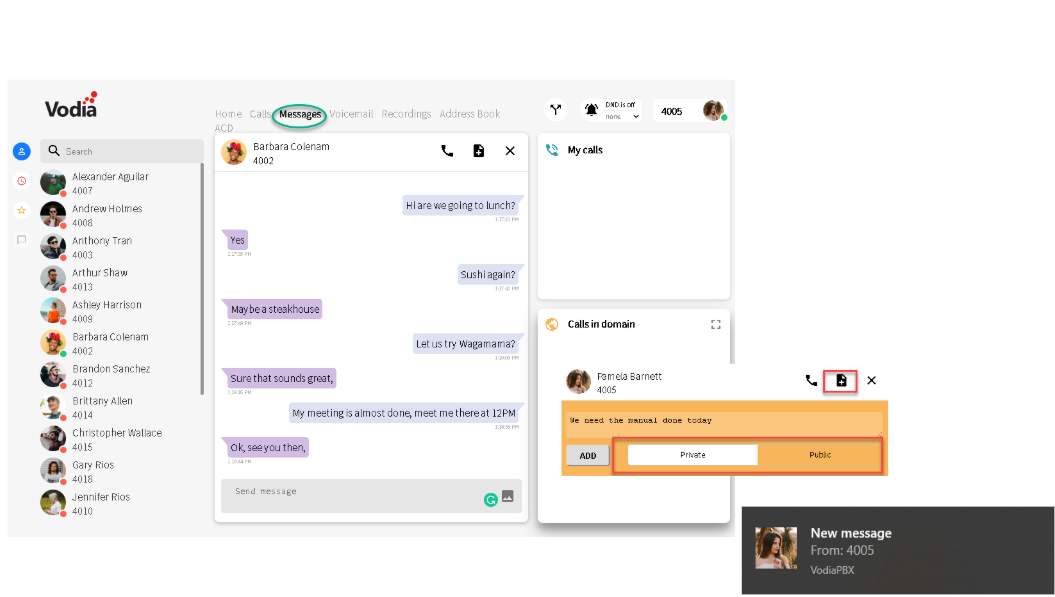1055x597 pixels.
Task: Click the Vodia logo
Action: (72, 105)
